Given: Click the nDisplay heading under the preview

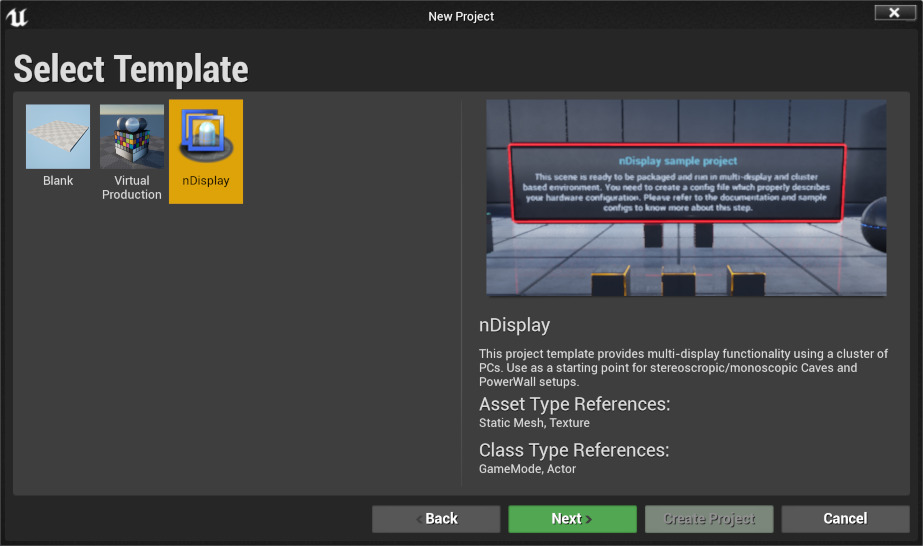Looking at the screenshot, I should 514,325.
